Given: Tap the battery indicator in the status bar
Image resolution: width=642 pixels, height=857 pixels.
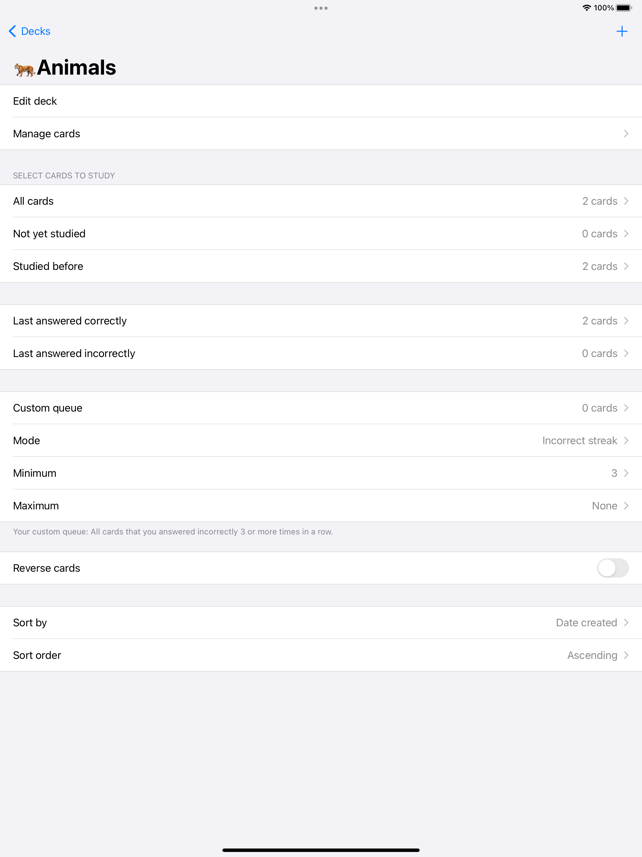Looking at the screenshot, I should (625, 8).
